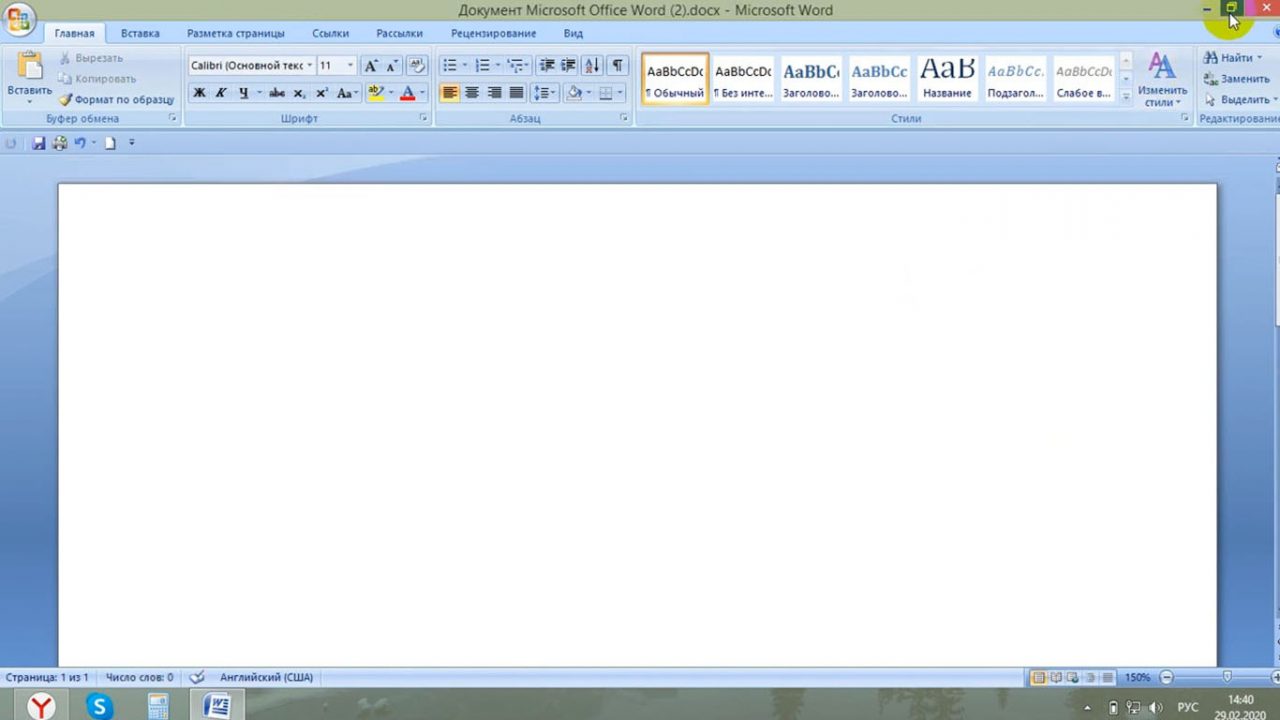Screen dimensions: 1280x720
Task: Align text to the right
Action: (x=494, y=93)
